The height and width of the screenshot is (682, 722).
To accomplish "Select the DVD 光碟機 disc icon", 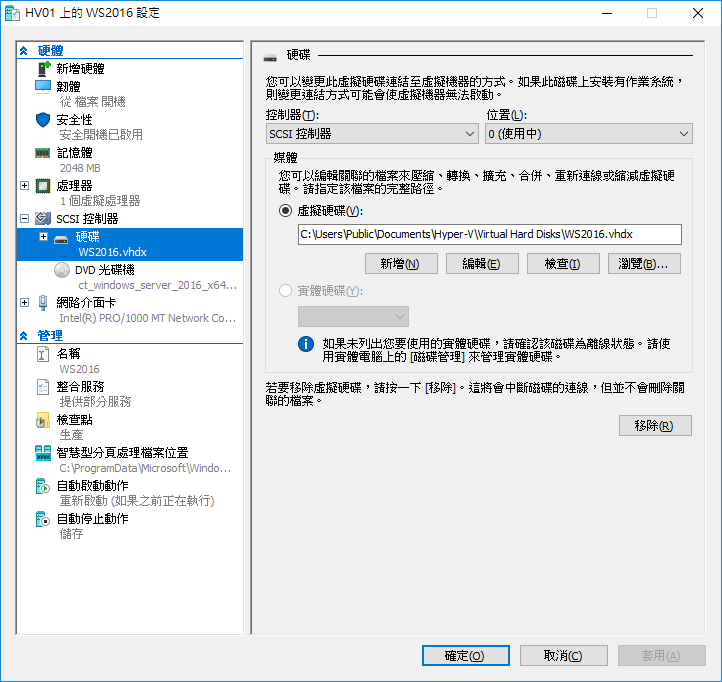I will point(62,270).
